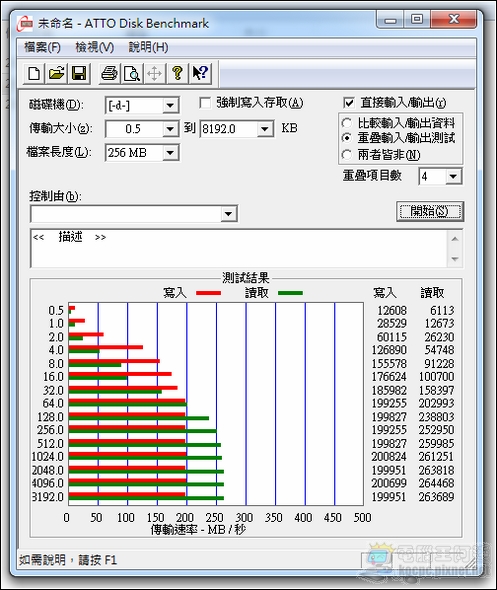The width and height of the screenshot is (497, 590).
Task: Click the four-arrow move toolbar icon
Action: pos(155,73)
